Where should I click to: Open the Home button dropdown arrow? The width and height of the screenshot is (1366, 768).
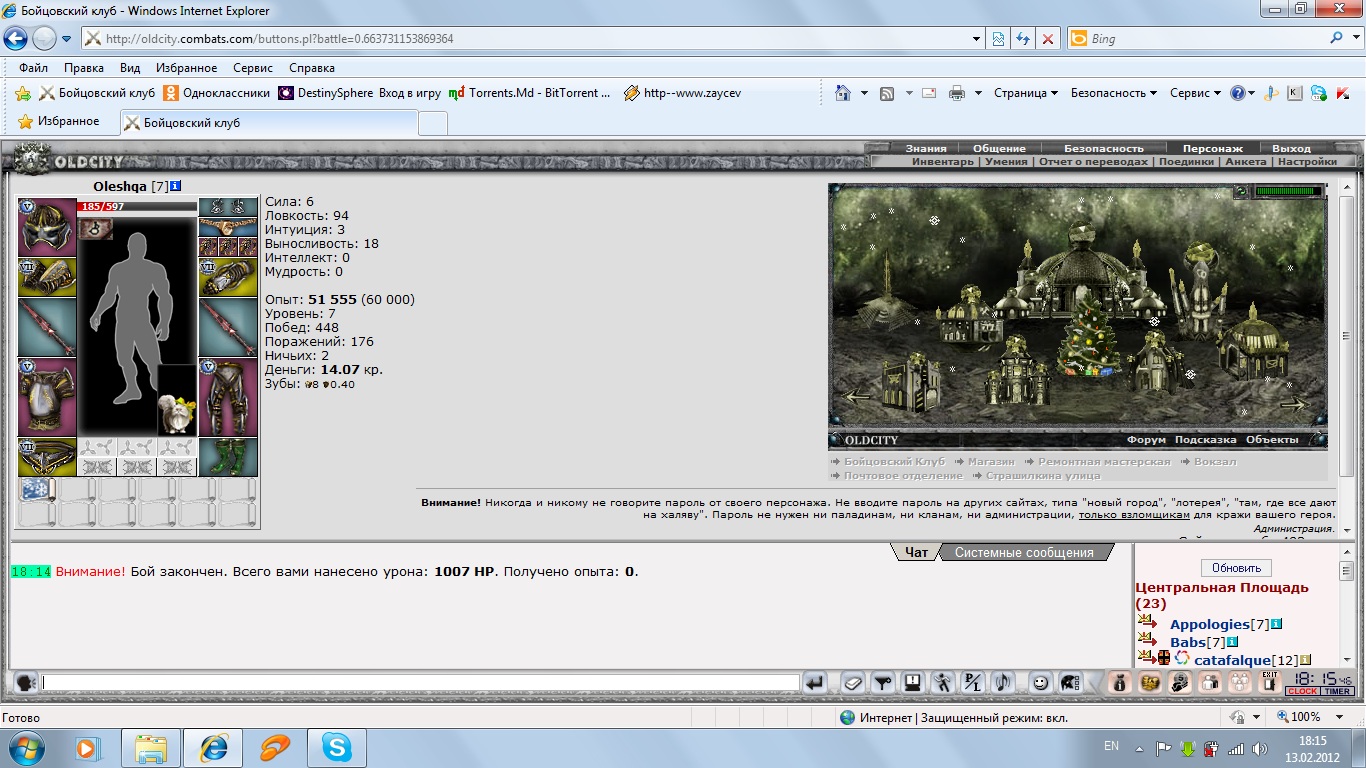864,93
